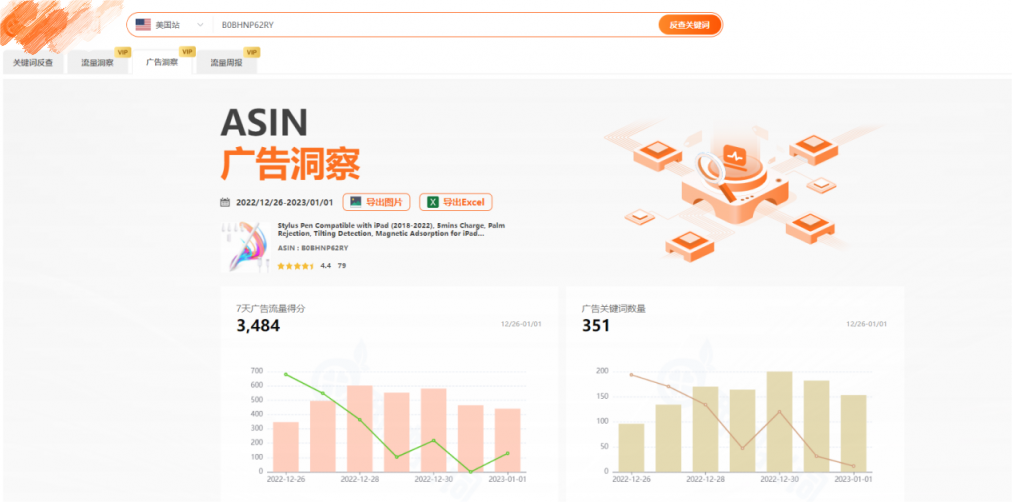Screen dimensions: 1012x502
Task: Click the first green line point at 2022-12-26
Action: pyautogui.click(x=286, y=374)
